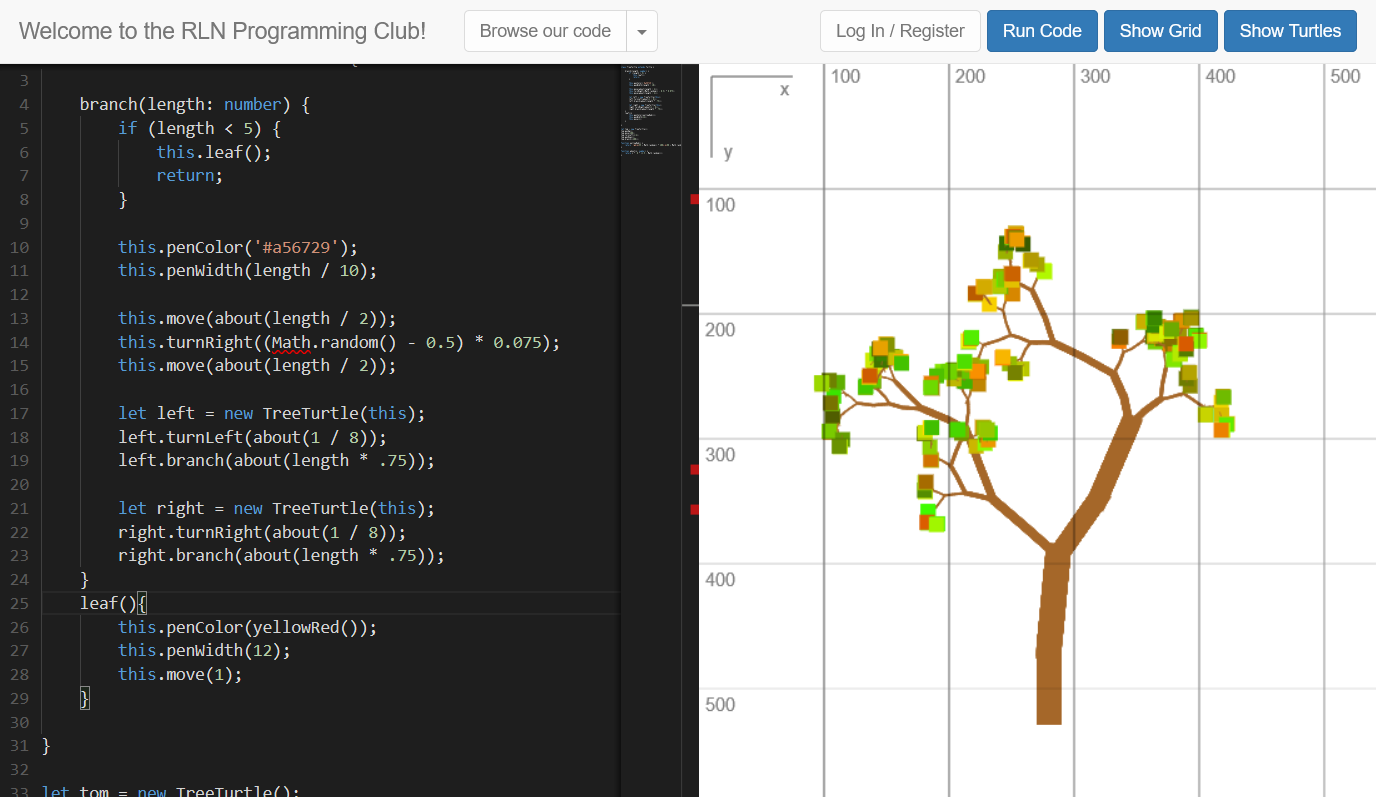Click the Run Code button

pyautogui.click(x=1042, y=31)
